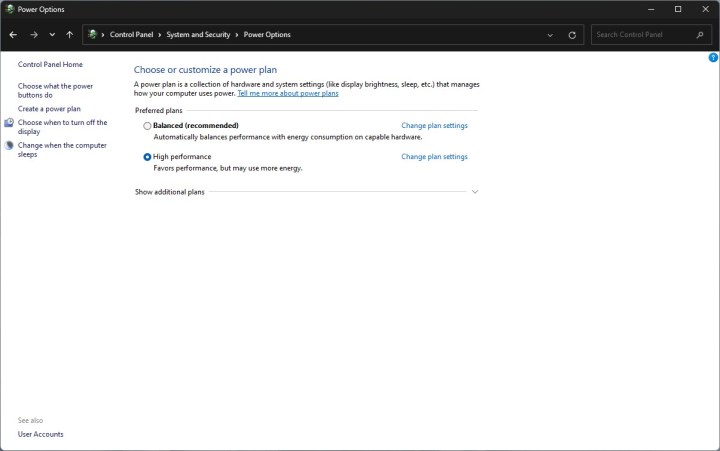This screenshot has width=720, height=451.
Task: Select the Balanced (recommended) radio button
Action: 148,126
